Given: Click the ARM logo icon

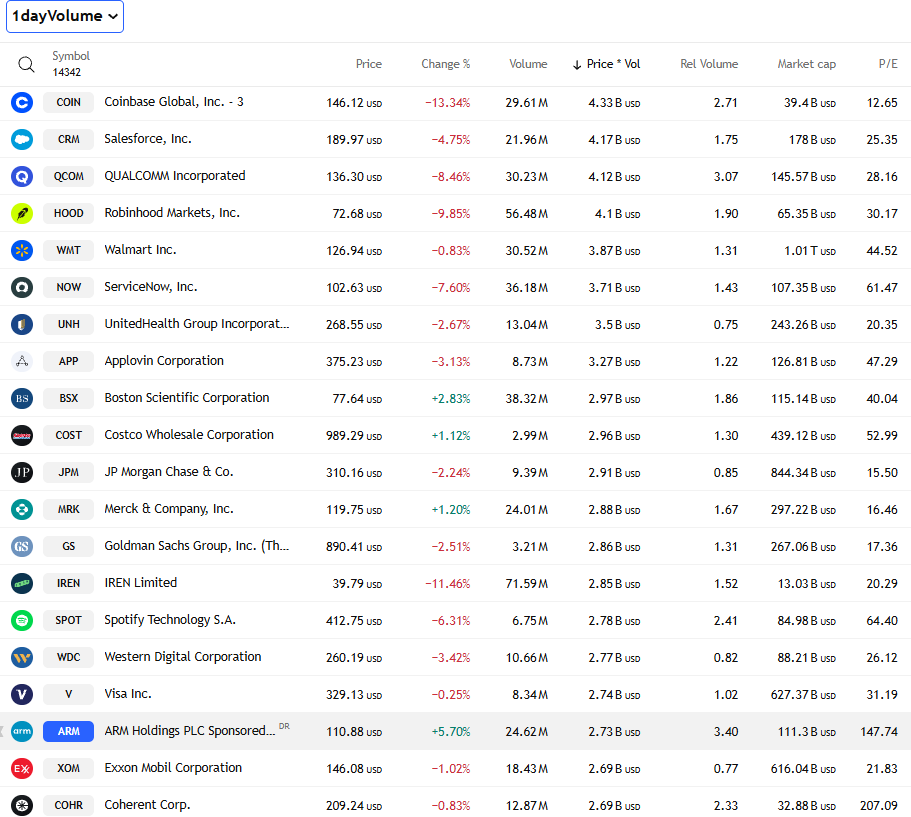Looking at the screenshot, I should [22, 732].
